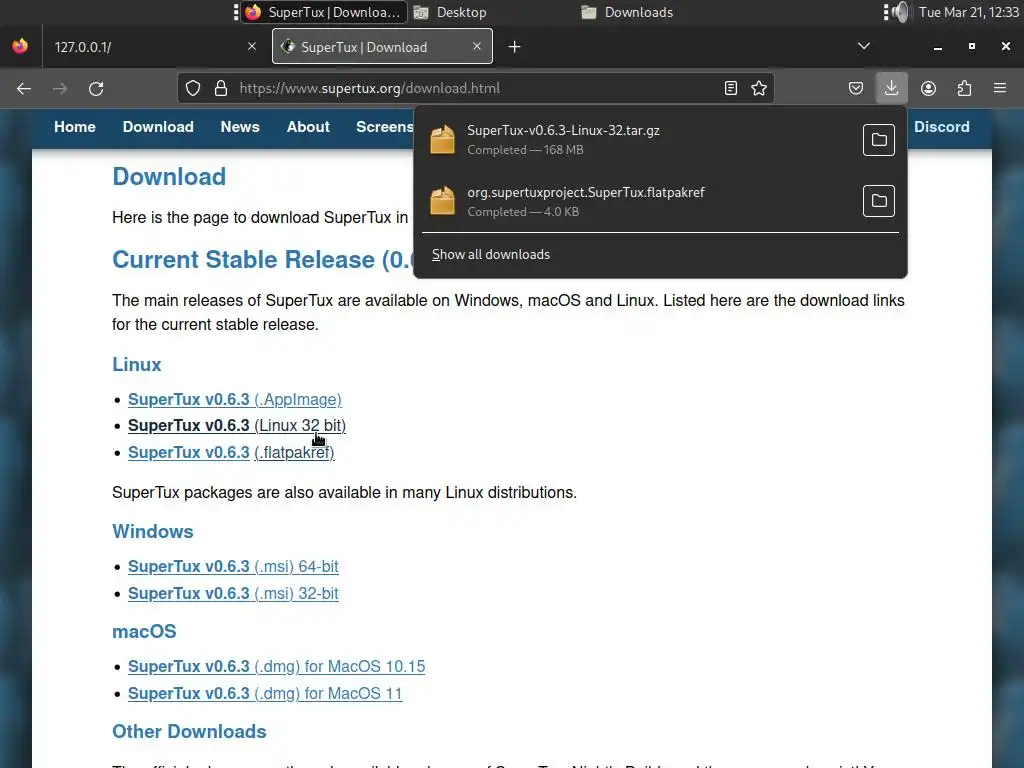Click the Other Downloads heading

pyautogui.click(x=189, y=731)
